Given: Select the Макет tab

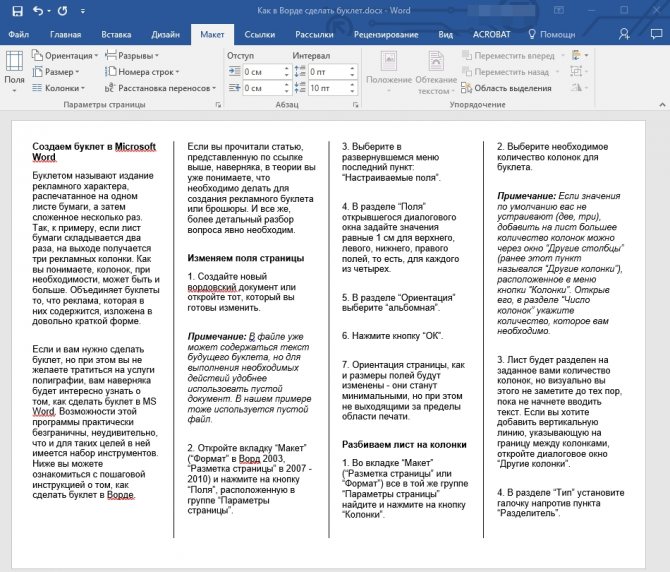Looking at the screenshot, I should pos(212,35).
